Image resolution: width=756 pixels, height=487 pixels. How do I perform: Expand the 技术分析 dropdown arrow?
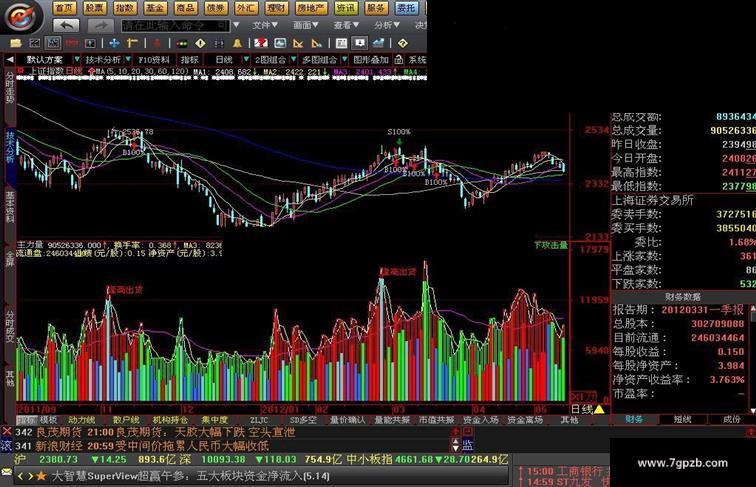[x=128, y=60]
